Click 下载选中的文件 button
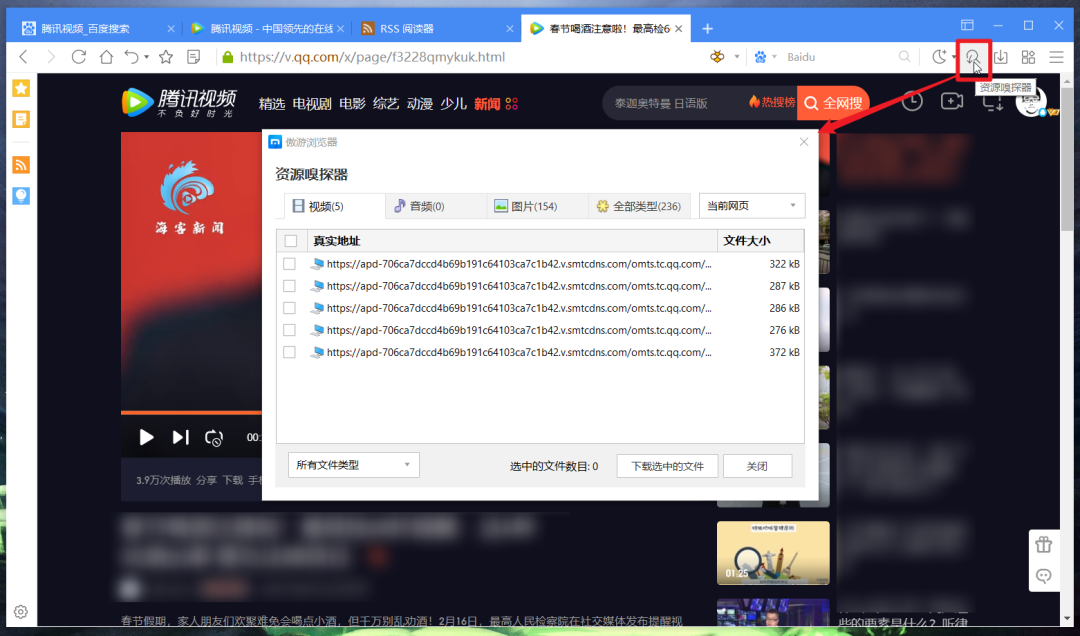1080x636 pixels. coord(667,466)
